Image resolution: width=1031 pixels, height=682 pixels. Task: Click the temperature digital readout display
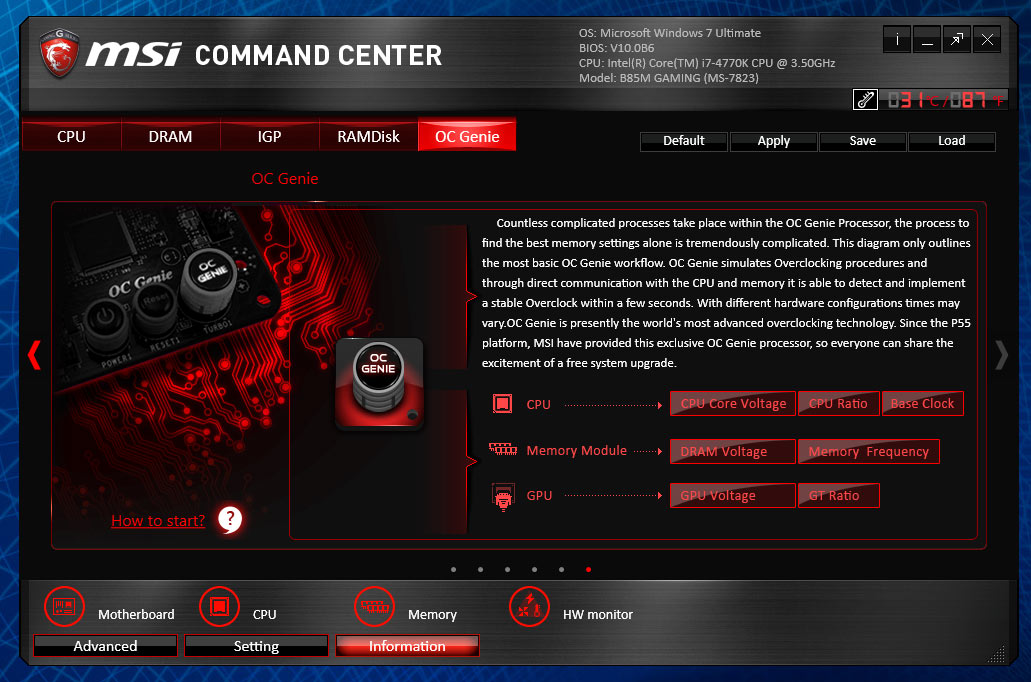(944, 100)
